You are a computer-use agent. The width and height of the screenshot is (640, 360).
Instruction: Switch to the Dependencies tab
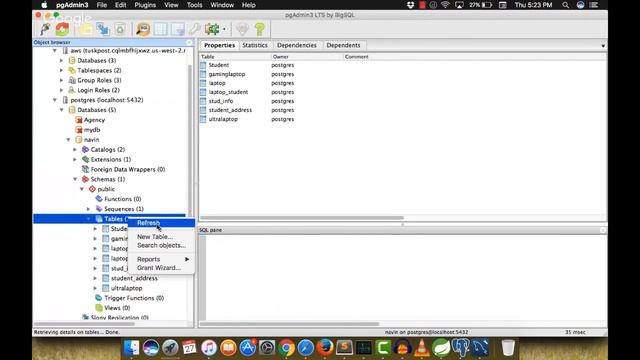297,45
